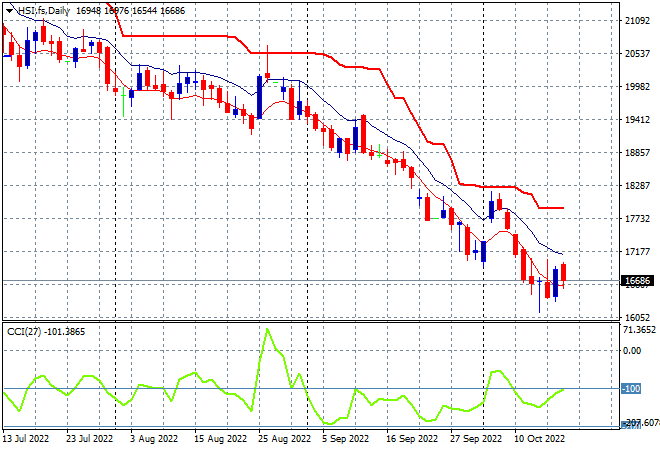Click the 18857 price axis label

(637, 153)
